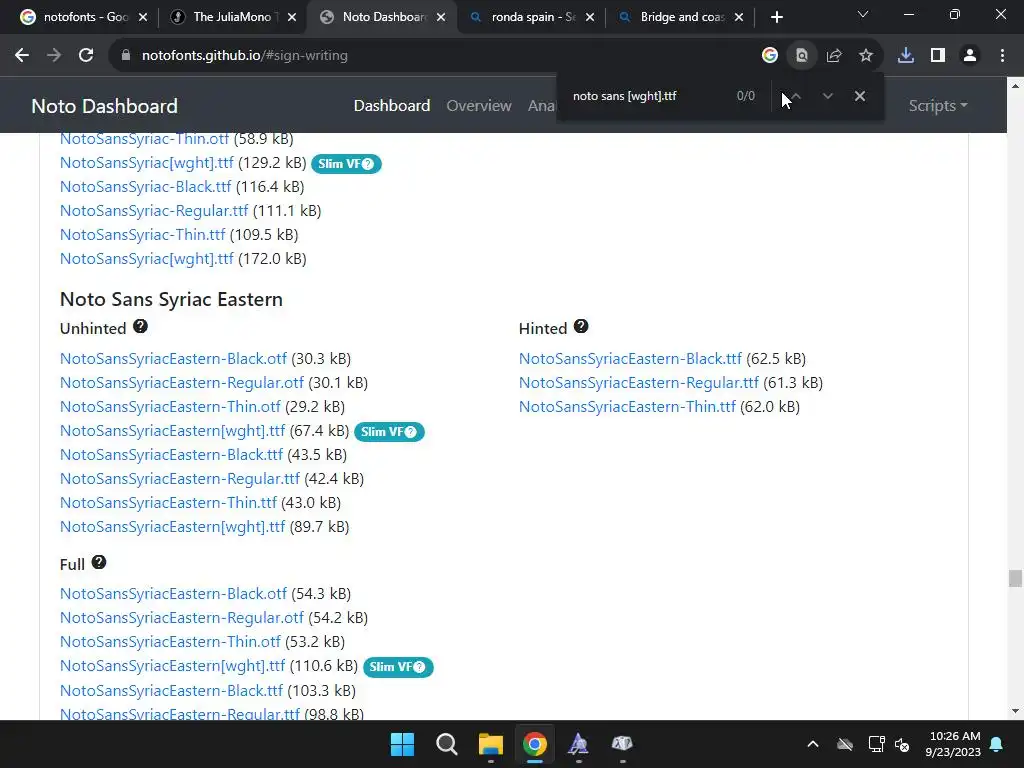Viewport: 1024px width, 768px height.
Task: Open the Google account icon in address bar
Action: 770,56
